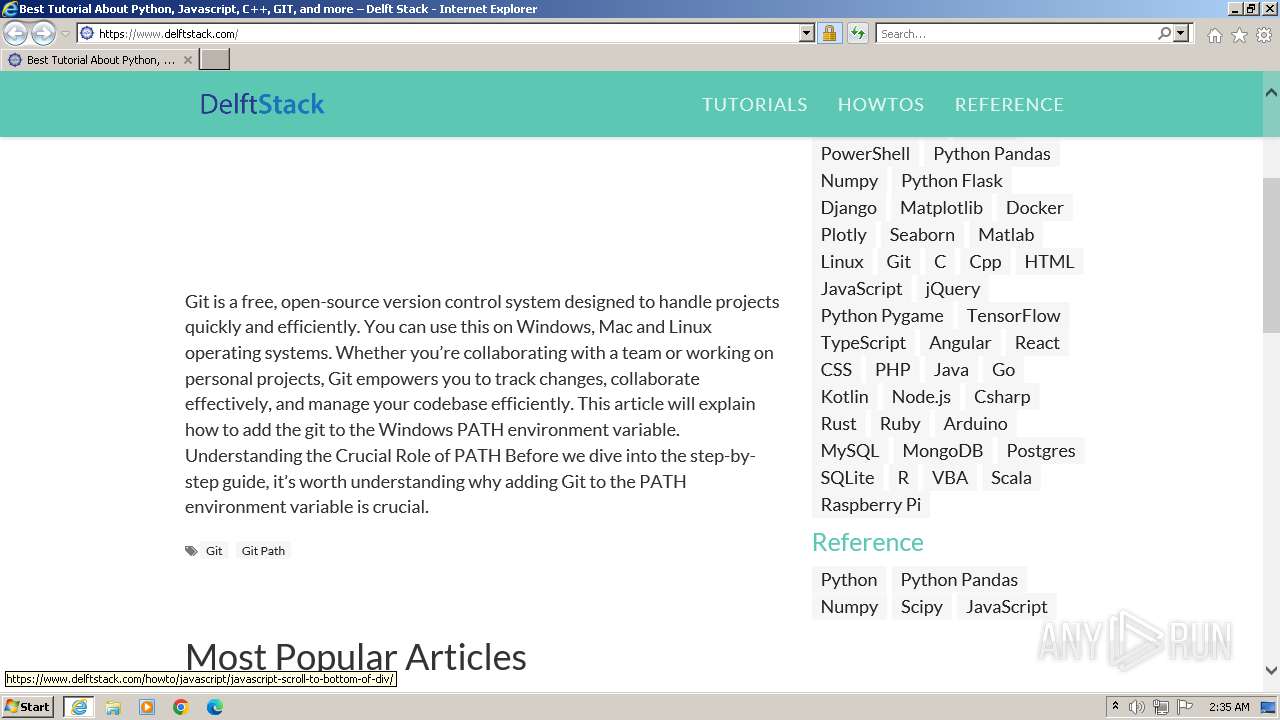This screenshot has width=1280, height=720.
Task: Click the address bar URL field
Action: pyautogui.click(x=445, y=33)
